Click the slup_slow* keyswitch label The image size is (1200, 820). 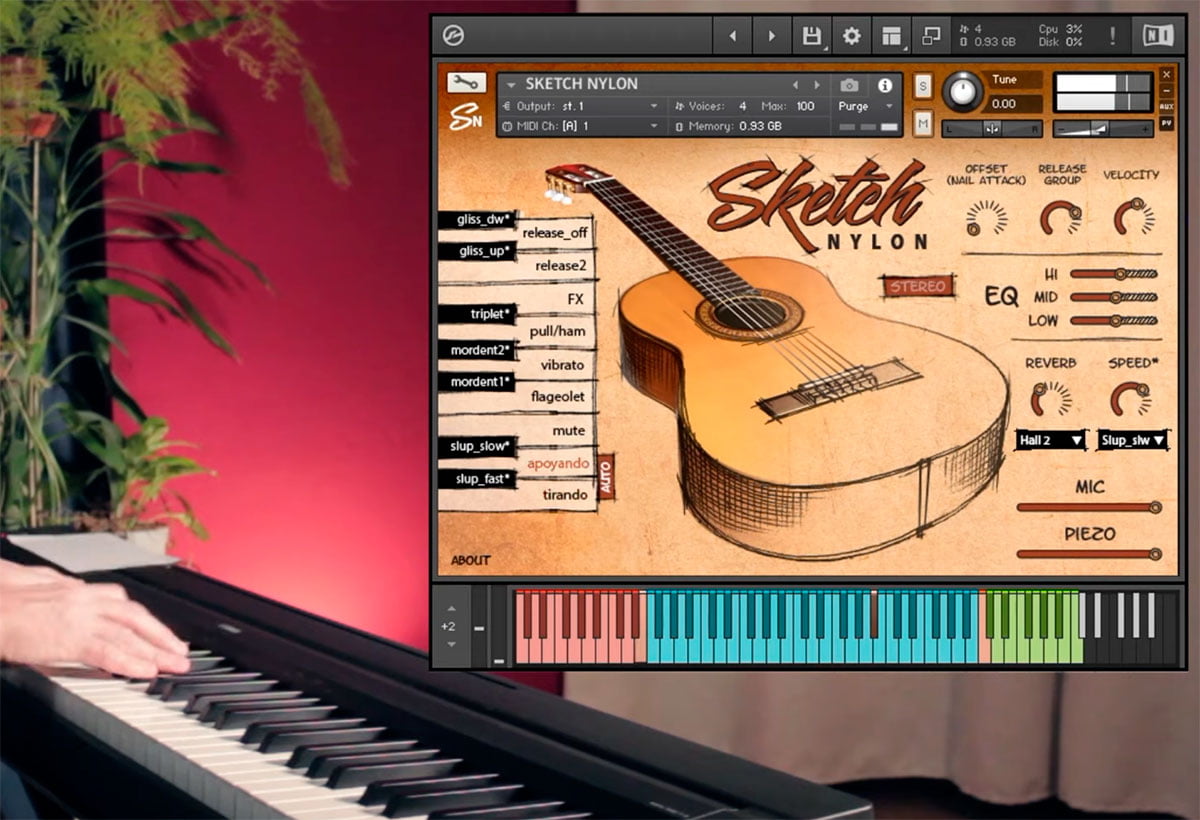pyautogui.click(x=477, y=447)
